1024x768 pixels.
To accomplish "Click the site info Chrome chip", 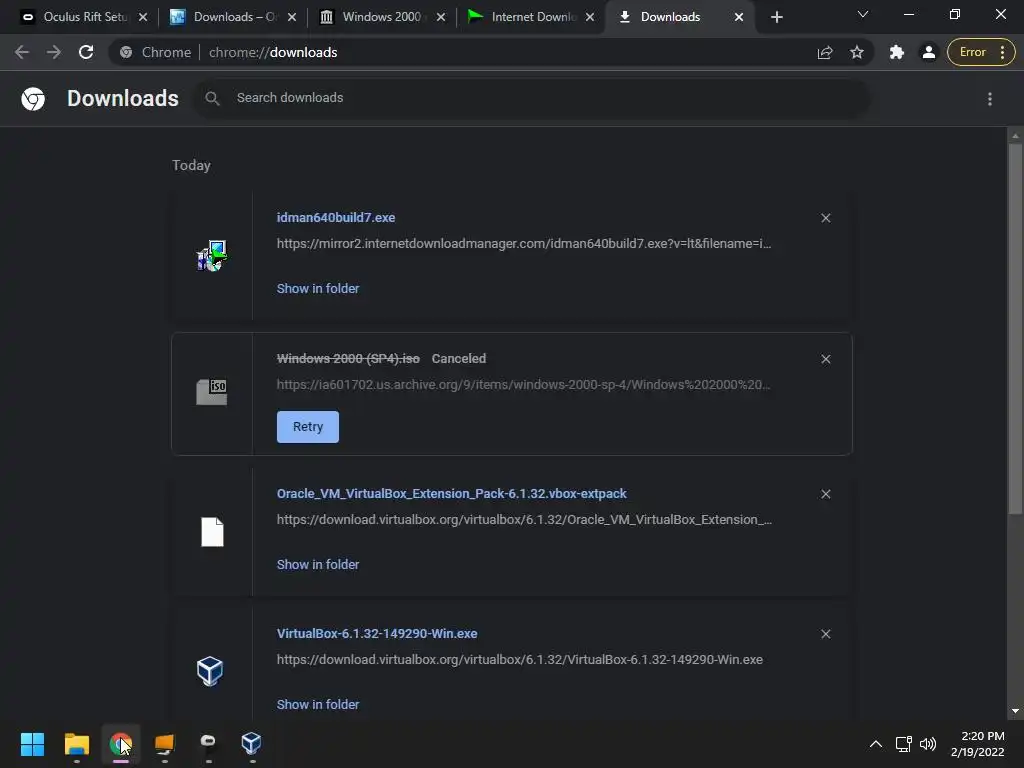I will point(155,52).
